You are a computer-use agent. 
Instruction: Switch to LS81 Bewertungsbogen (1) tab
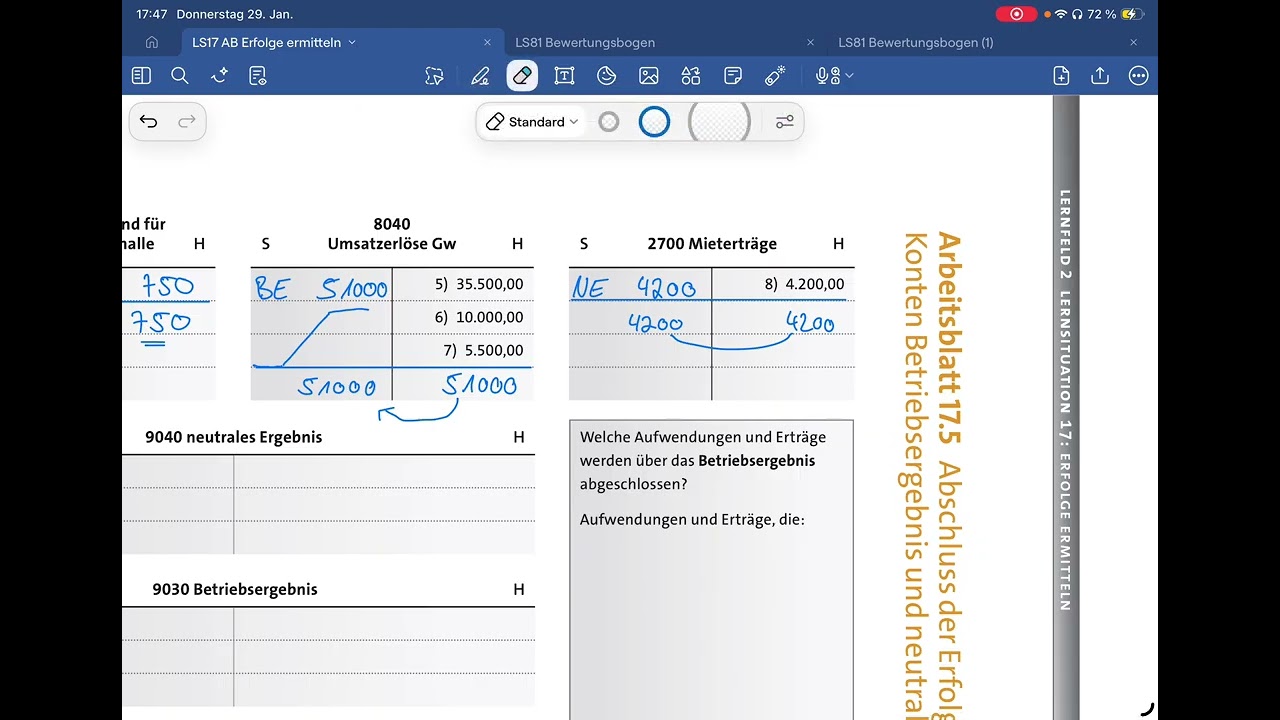916,43
